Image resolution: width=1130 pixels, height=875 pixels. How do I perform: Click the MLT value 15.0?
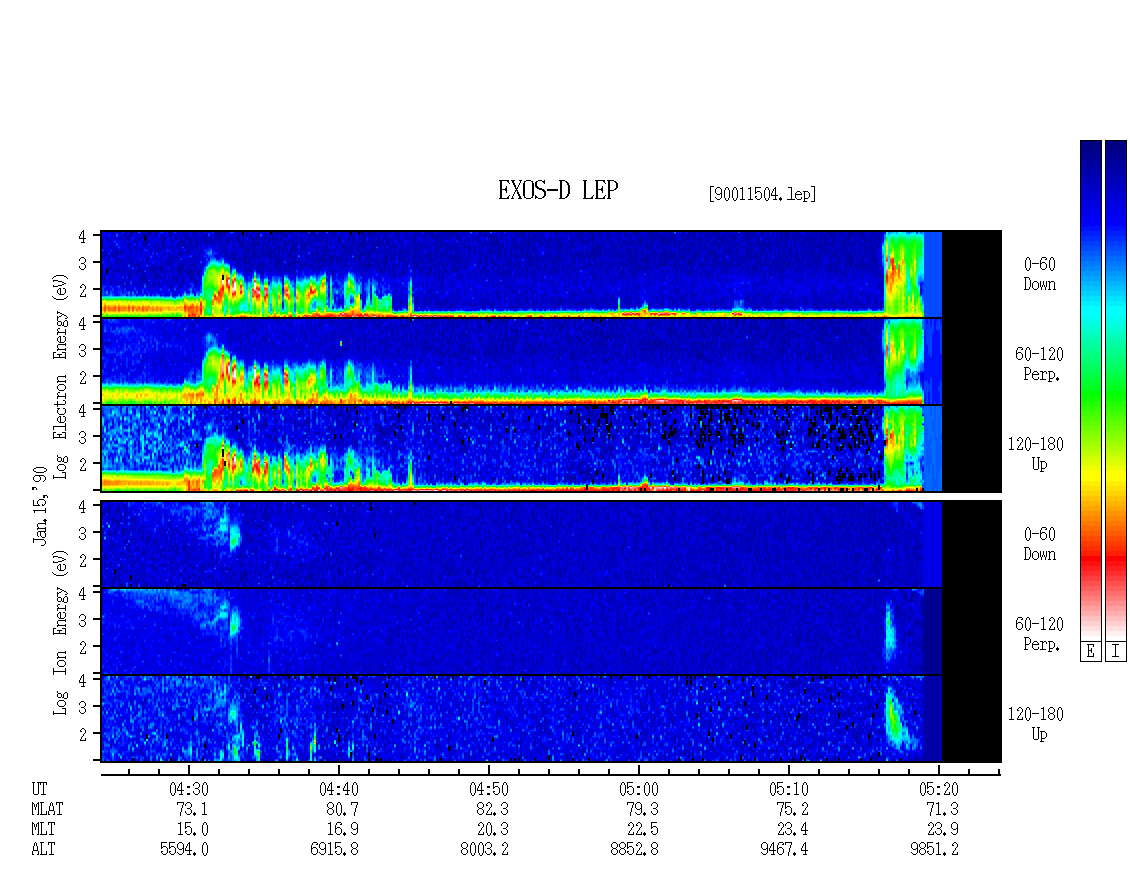(x=192, y=830)
